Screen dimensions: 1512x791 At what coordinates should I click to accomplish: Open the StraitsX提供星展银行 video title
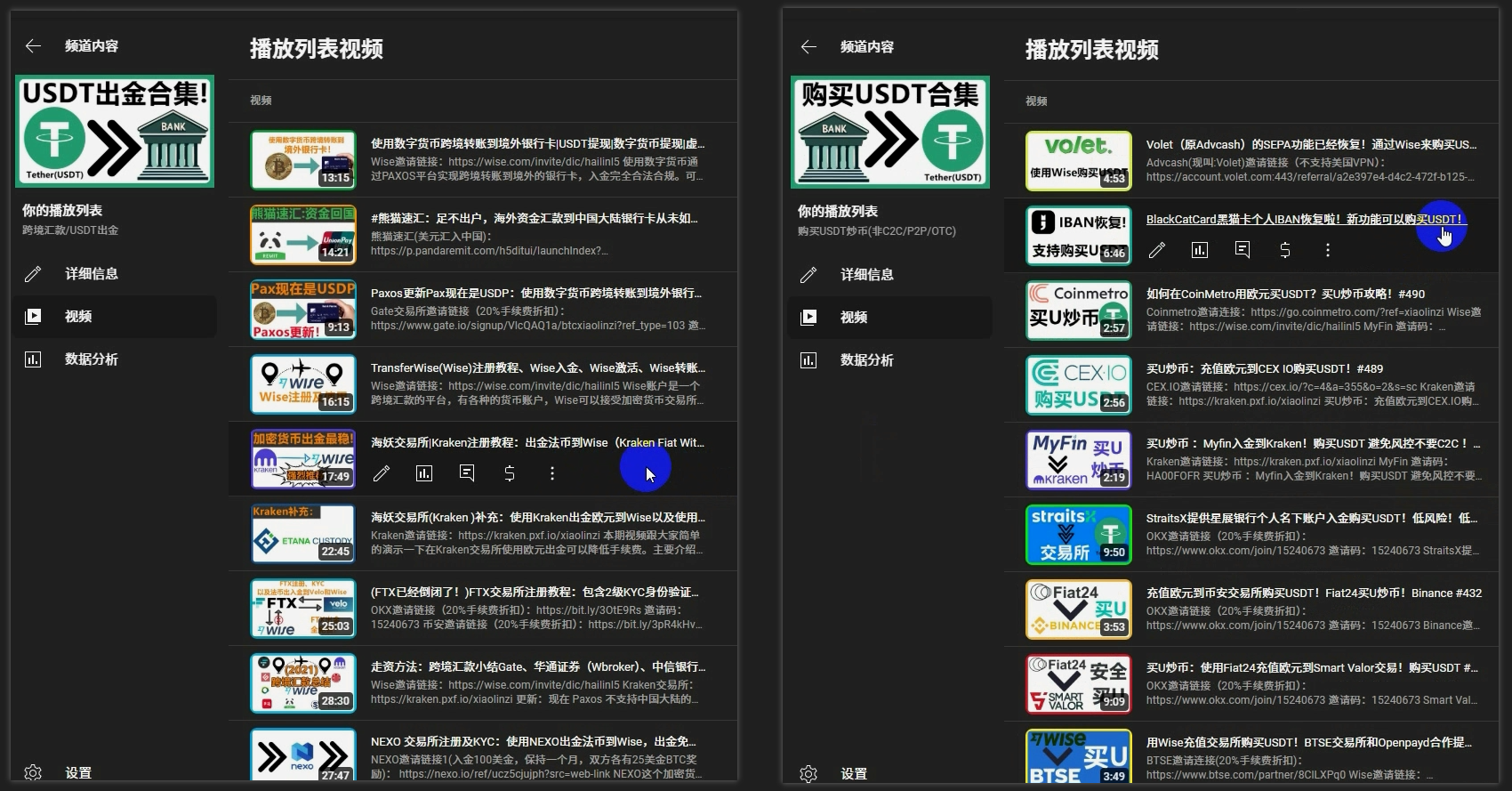(x=1312, y=518)
